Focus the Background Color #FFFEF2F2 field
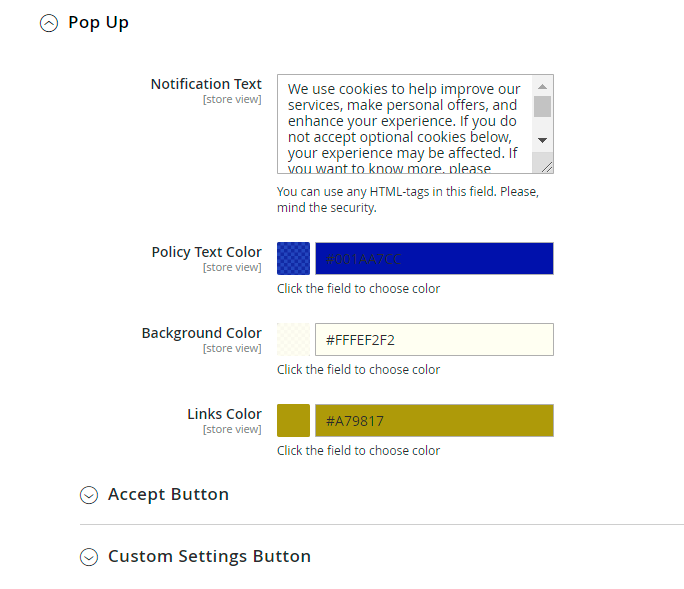The image size is (684, 589). click(x=434, y=339)
